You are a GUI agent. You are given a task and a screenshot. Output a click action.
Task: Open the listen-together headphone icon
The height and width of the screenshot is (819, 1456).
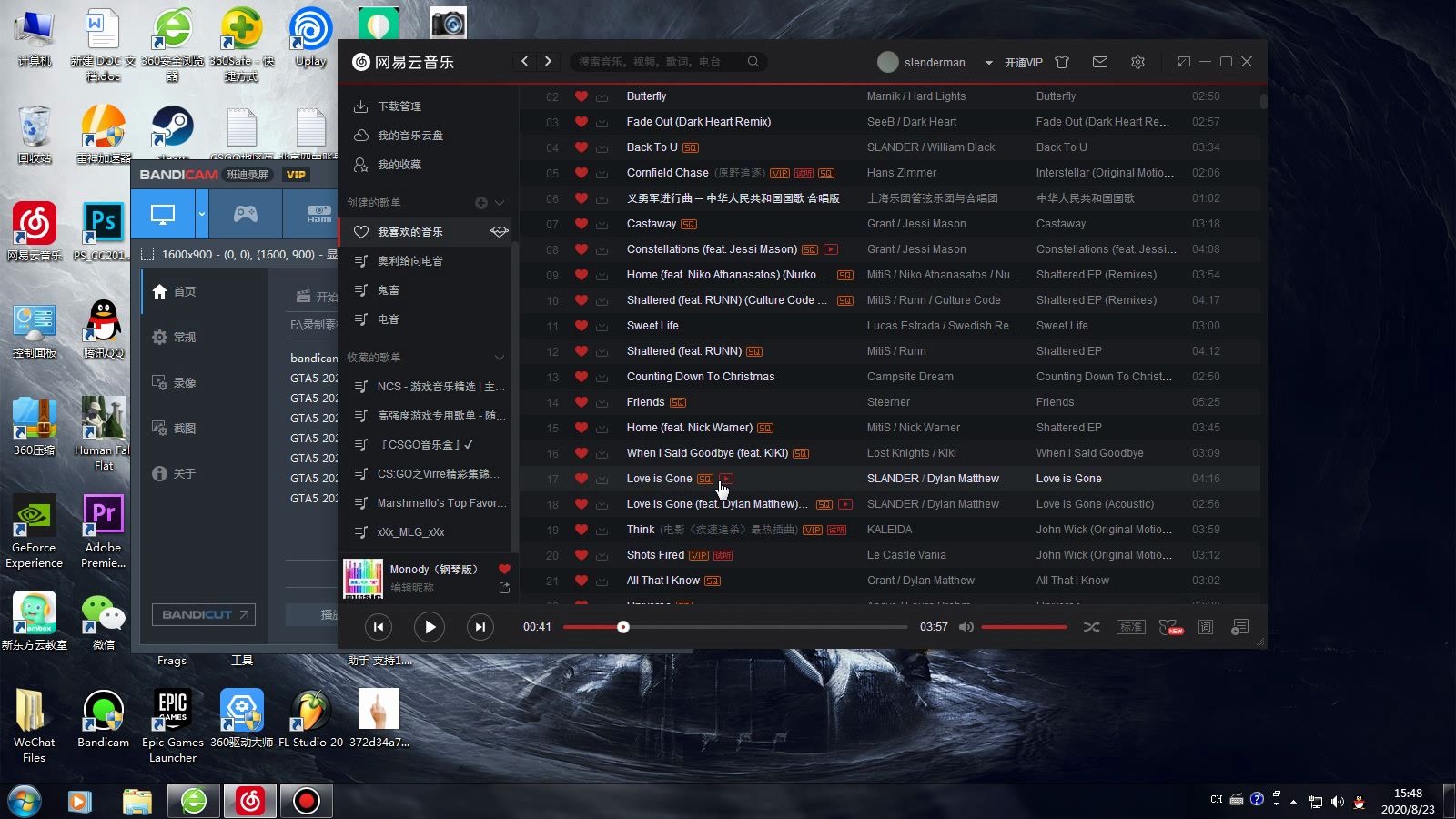coord(1170,627)
